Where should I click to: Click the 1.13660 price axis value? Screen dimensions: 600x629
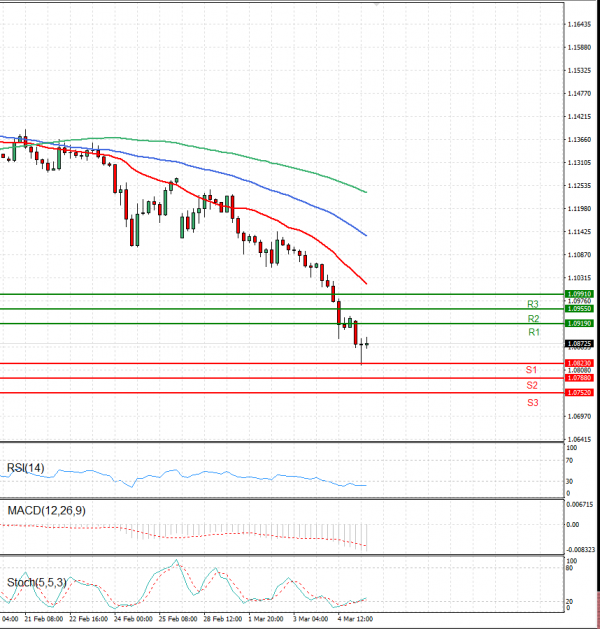tap(580, 140)
